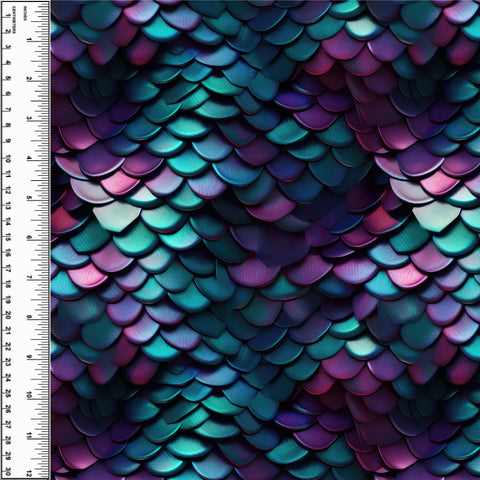Image resolution: width=480 pixels, height=480 pixels.
Task: Click the 30 centimeter ruler number
Action: coord(8,472)
